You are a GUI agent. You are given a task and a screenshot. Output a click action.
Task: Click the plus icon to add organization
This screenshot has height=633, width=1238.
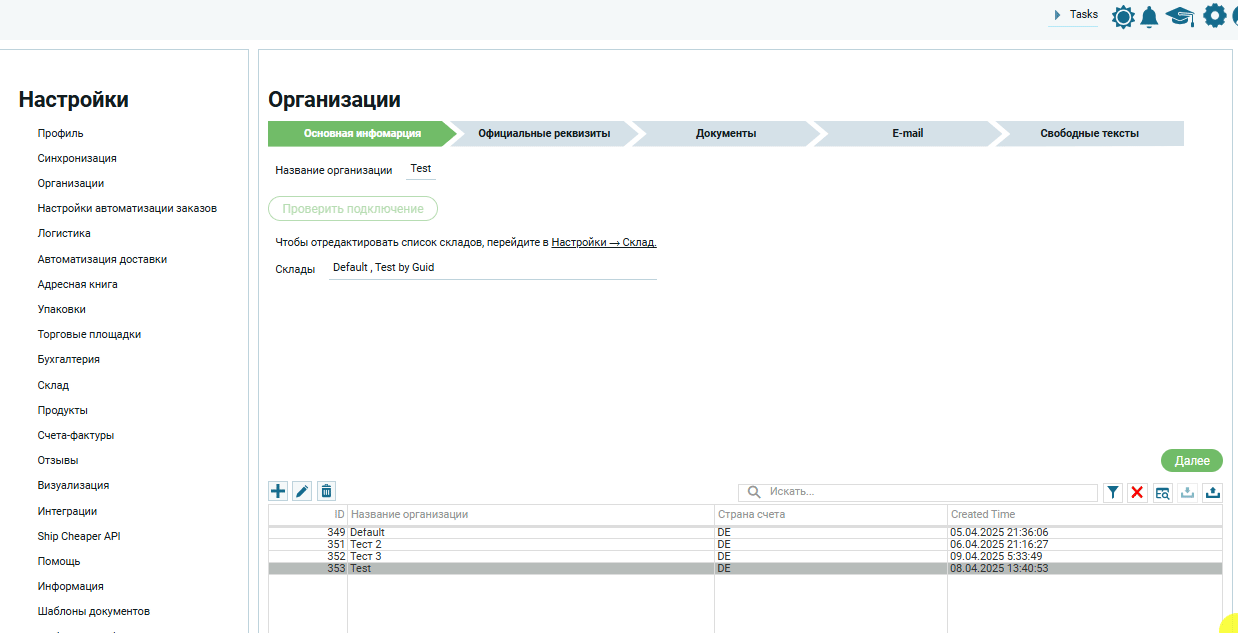click(x=278, y=491)
